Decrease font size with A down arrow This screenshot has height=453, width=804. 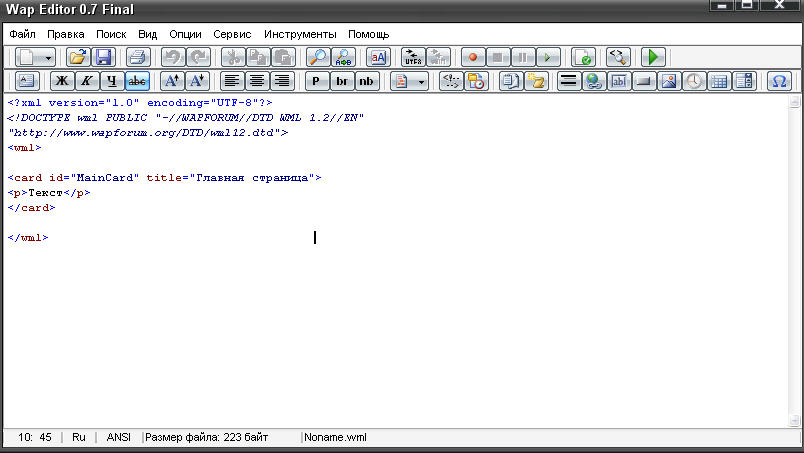[197, 81]
